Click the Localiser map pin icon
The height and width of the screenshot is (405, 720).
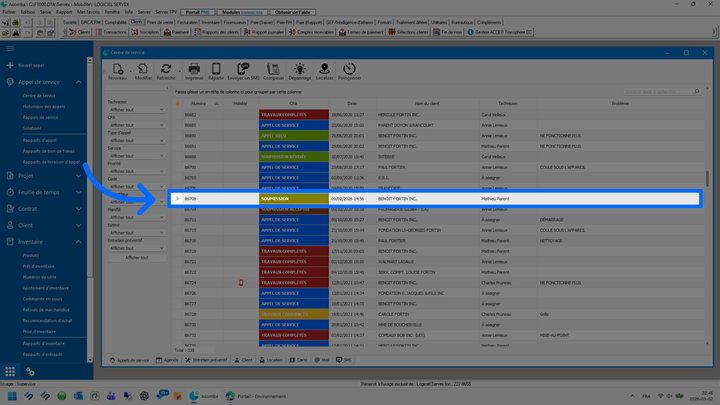tap(325, 69)
